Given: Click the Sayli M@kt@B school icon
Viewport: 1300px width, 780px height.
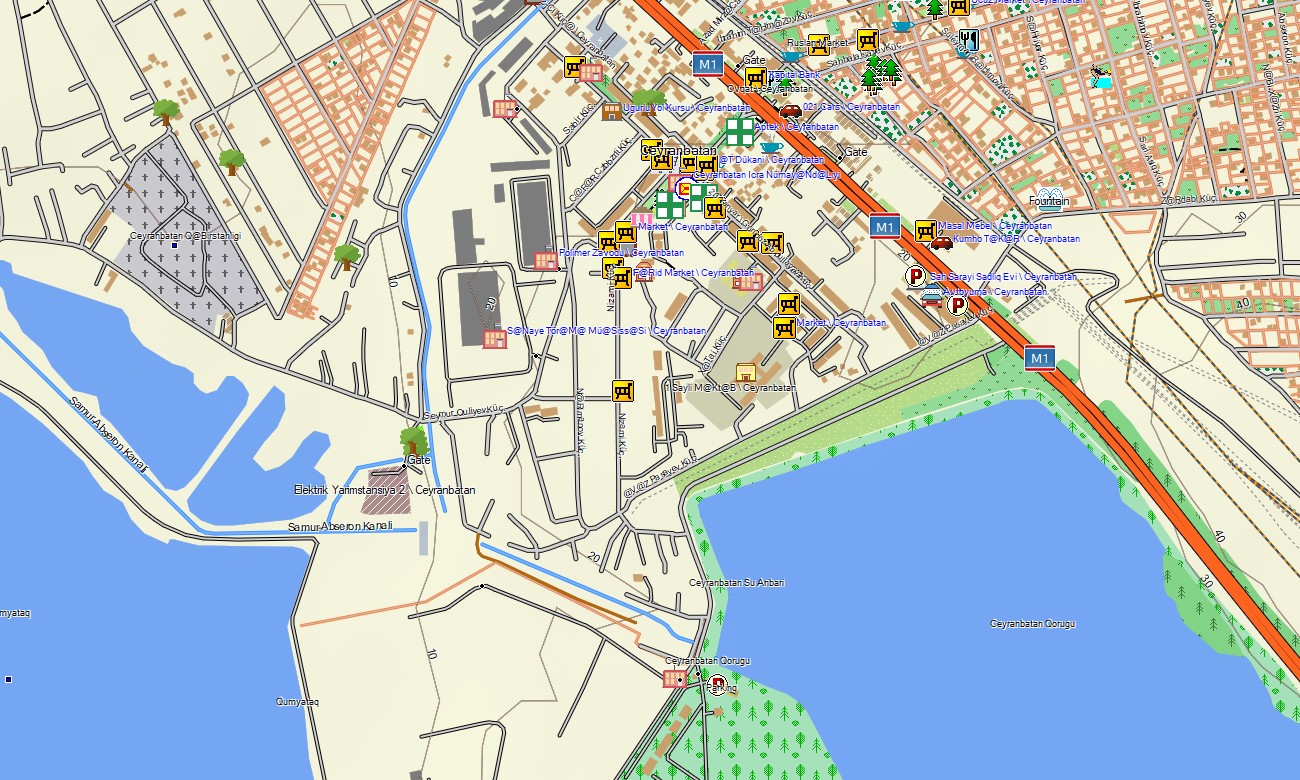Looking at the screenshot, I should 744,373.
